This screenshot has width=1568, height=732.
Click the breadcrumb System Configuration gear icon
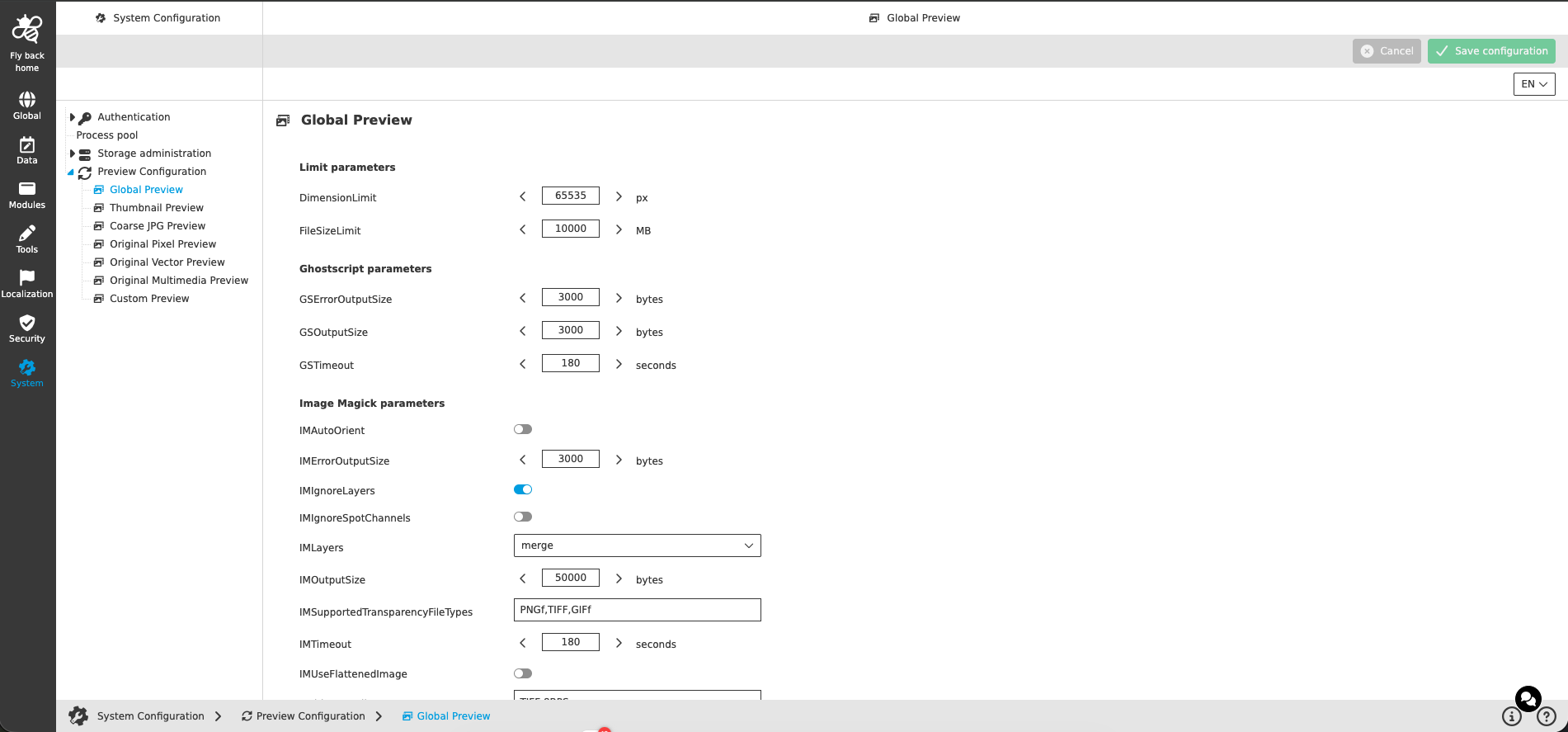[78, 716]
